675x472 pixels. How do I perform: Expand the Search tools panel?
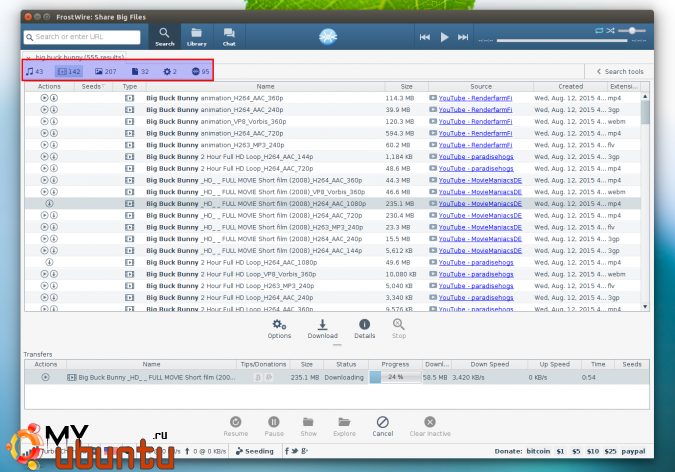pyautogui.click(x=620, y=71)
